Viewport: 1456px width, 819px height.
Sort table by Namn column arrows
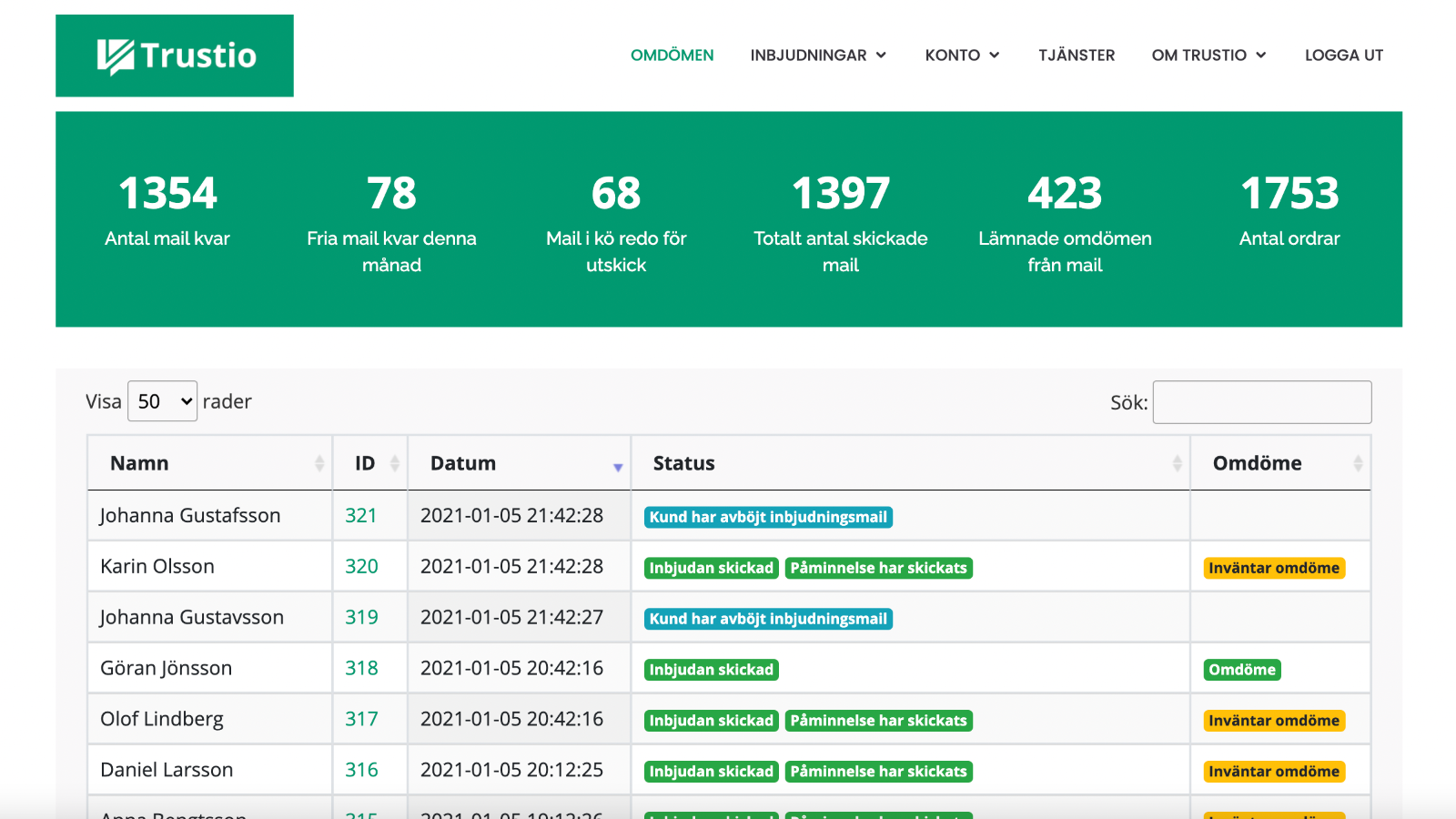click(x=319, y=463)
